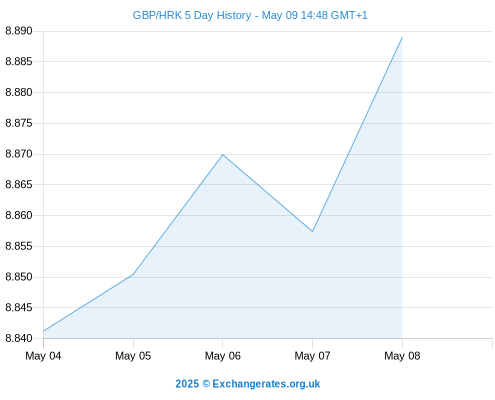Select the May 07 x-axis label
The width and height of the screenshot is (495, 400).
tap(312, 356)
